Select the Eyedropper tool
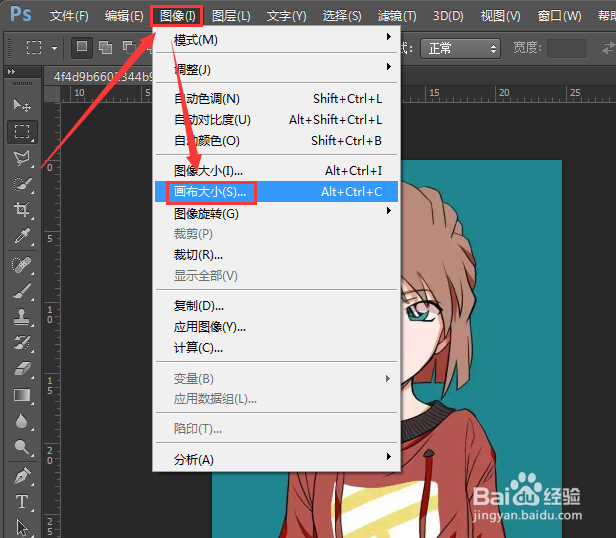This screenshot has height=538, width=616. click(22, 236)
